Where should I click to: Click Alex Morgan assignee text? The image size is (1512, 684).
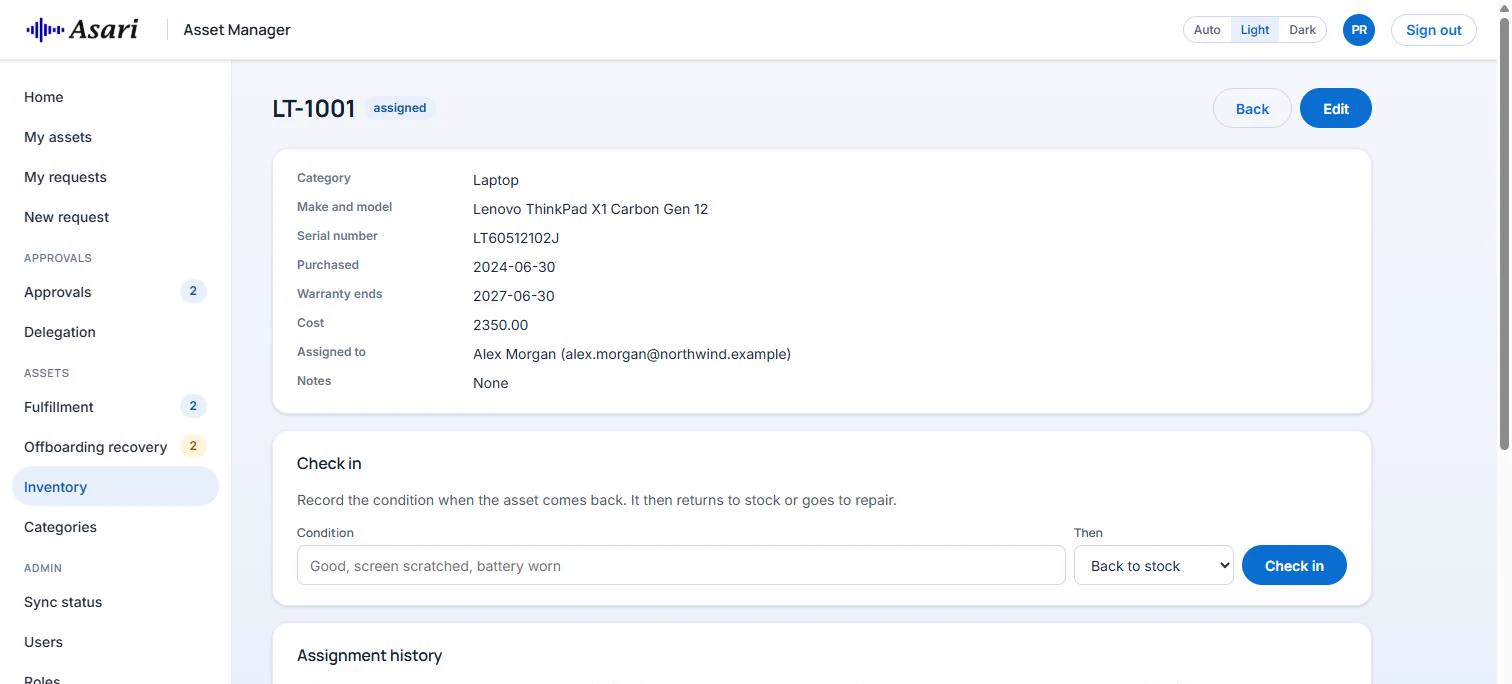632,354
